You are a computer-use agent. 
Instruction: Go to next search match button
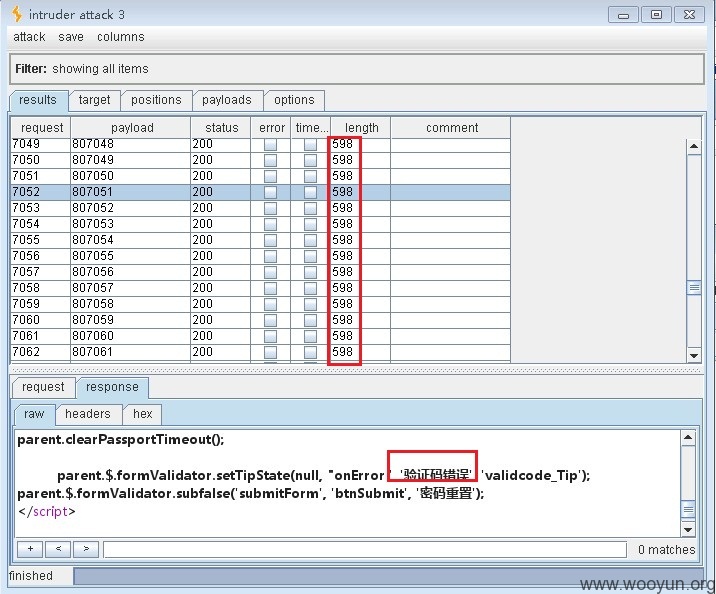pos(86,549)
